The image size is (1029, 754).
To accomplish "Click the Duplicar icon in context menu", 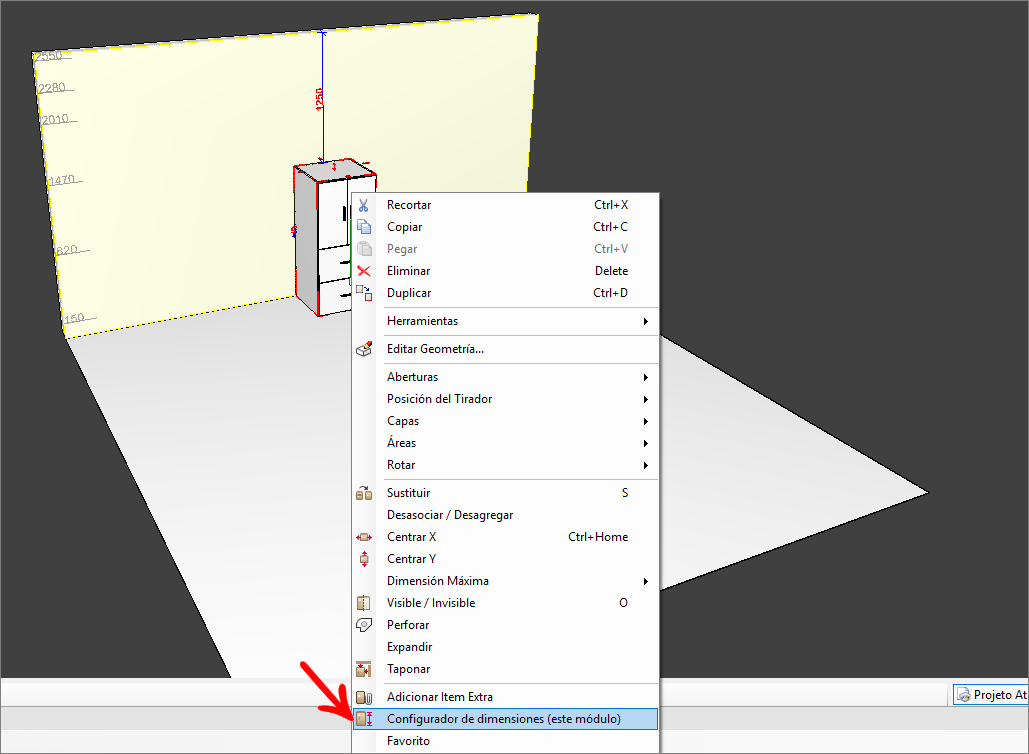I will point(364,293).
